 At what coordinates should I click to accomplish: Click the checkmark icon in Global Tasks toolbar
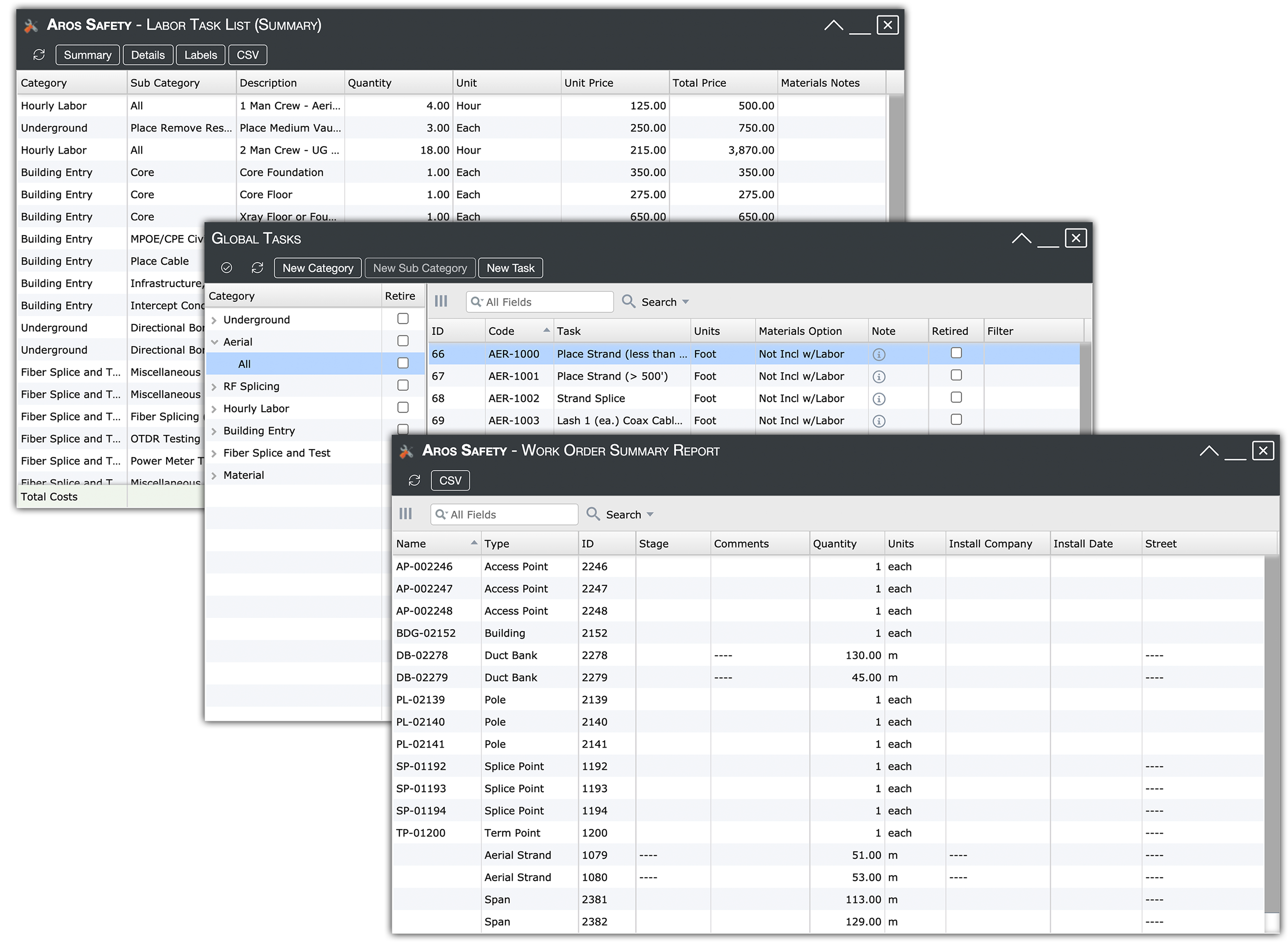[227, 268]
